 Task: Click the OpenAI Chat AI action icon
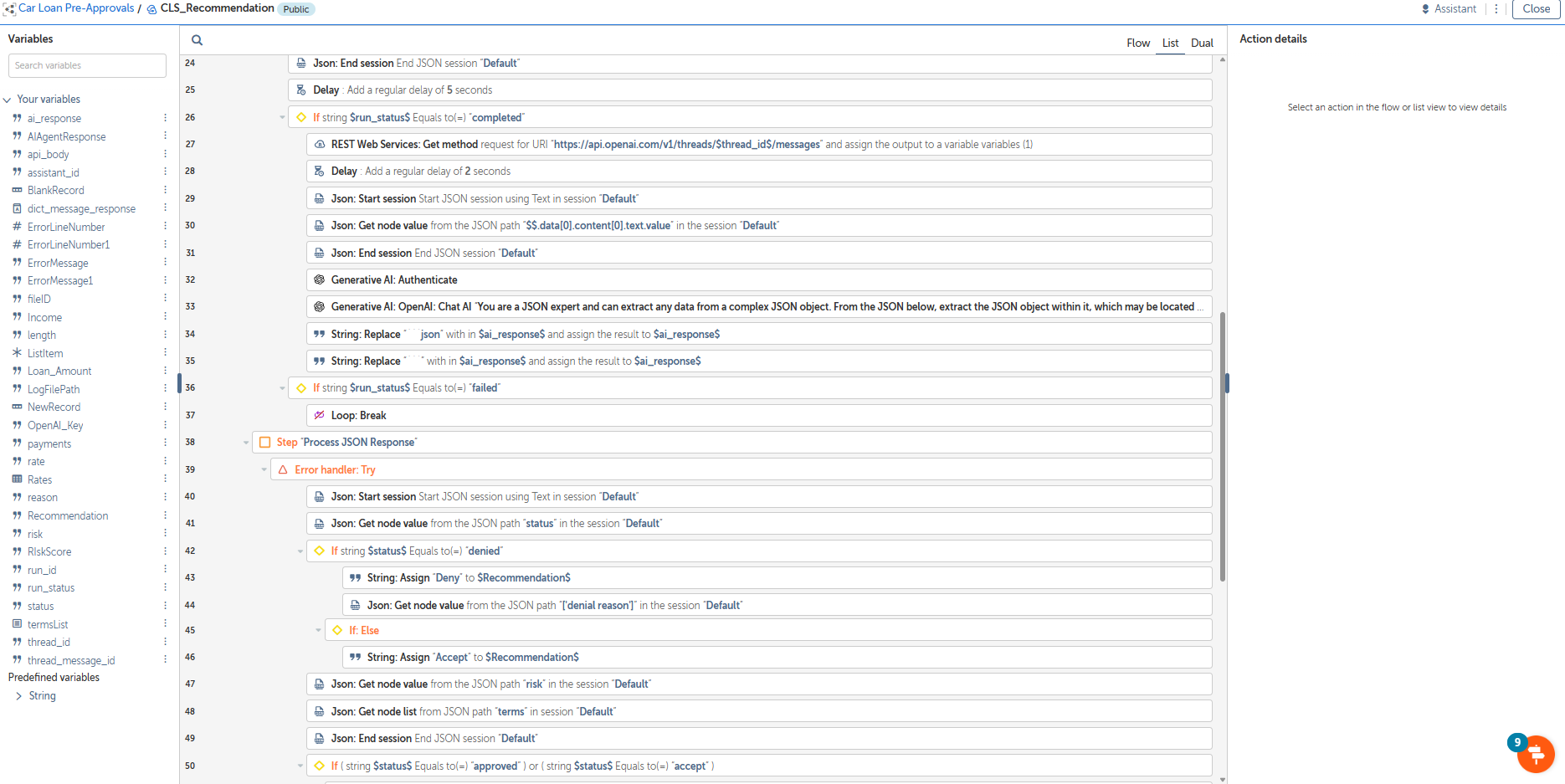click(320, 307)
